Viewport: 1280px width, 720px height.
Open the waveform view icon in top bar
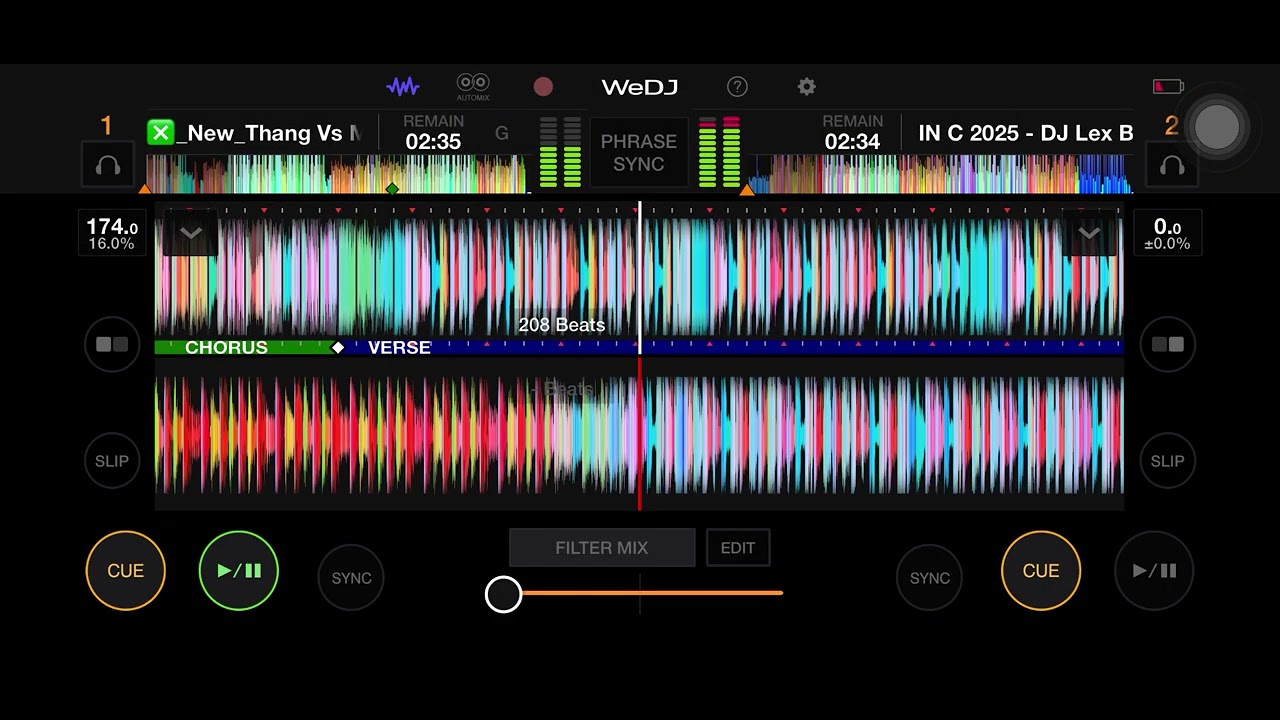pyautogui.click(x=403, y=87)
